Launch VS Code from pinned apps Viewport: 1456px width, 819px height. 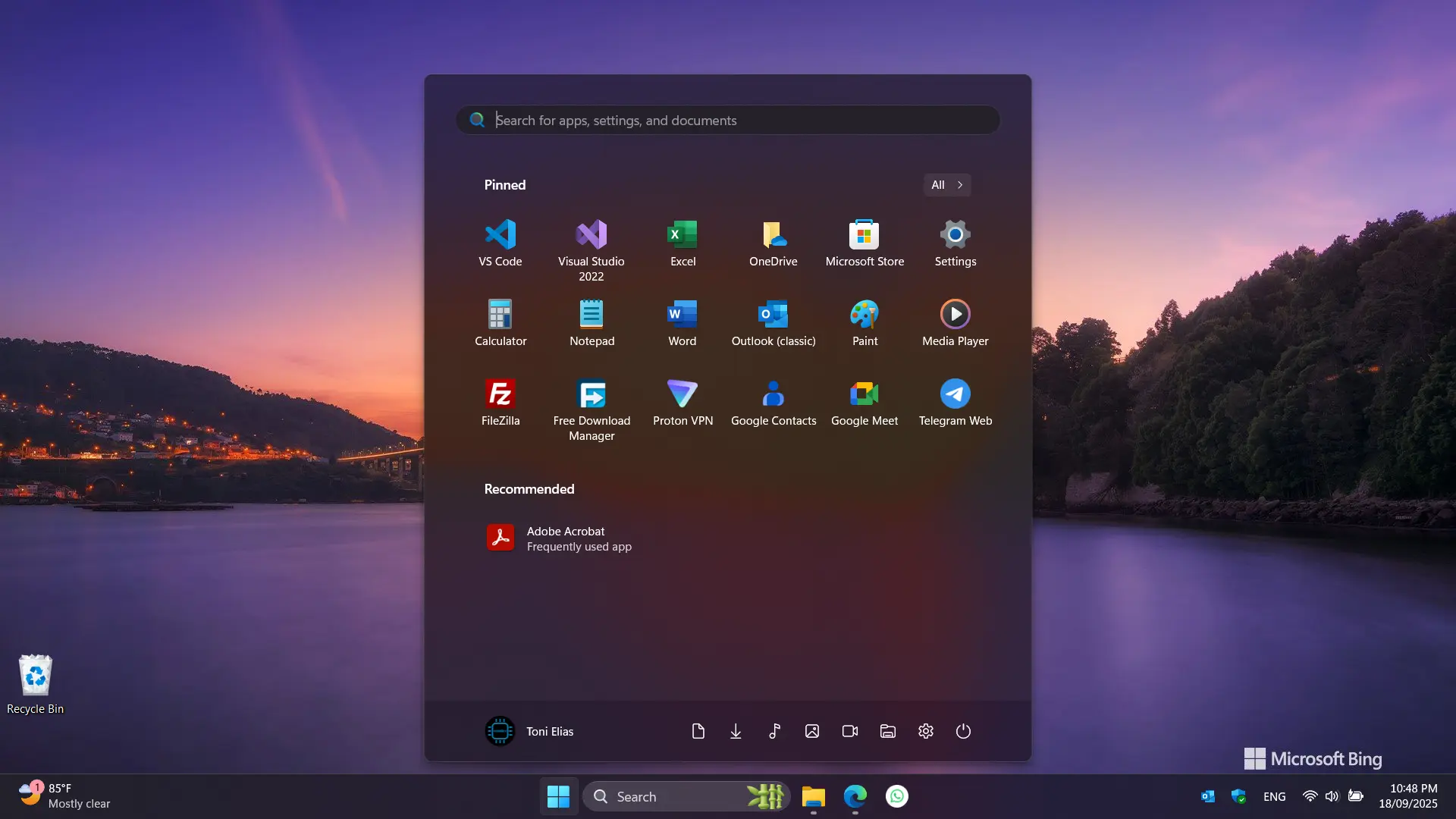500,243
